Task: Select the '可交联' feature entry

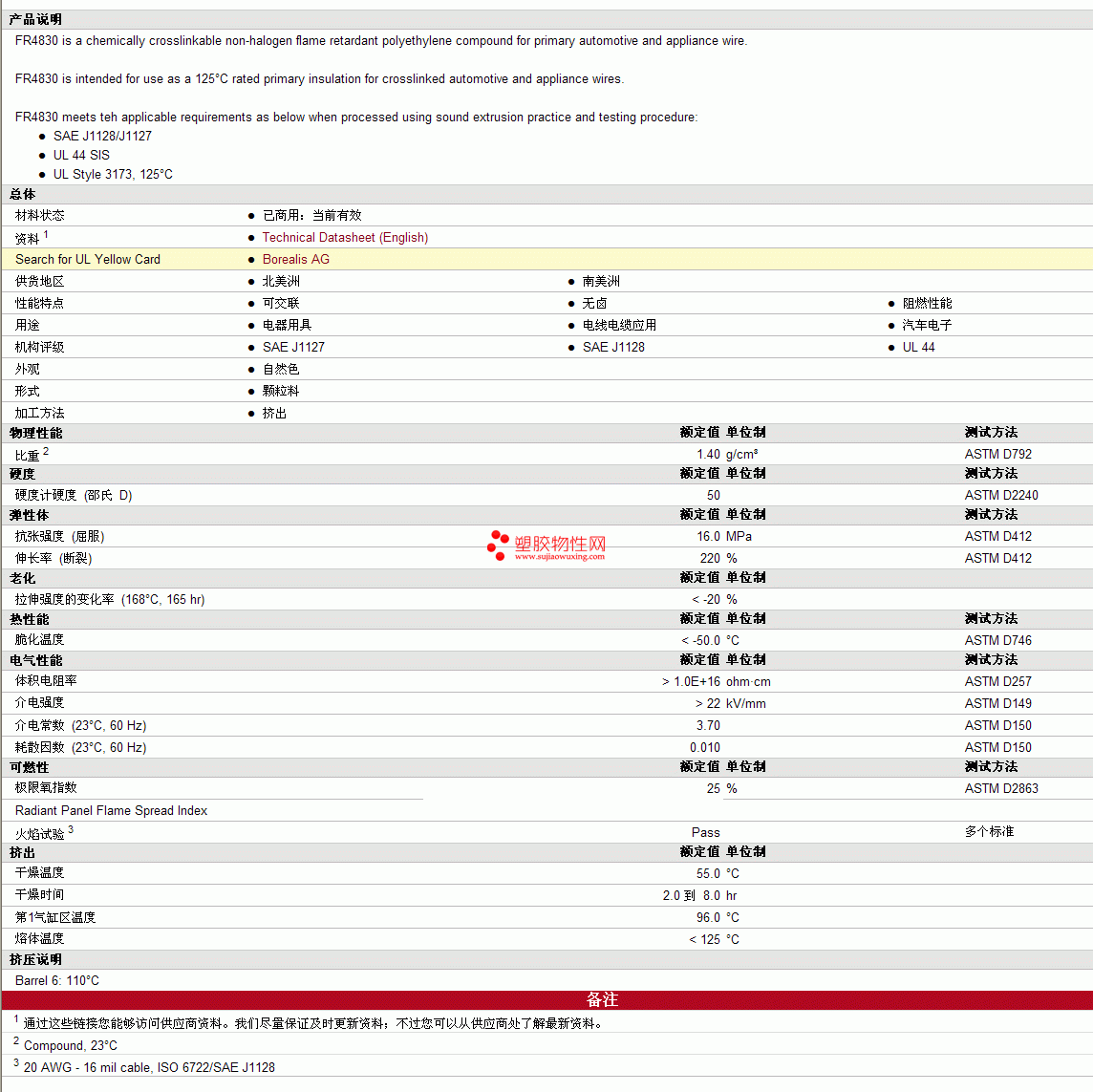Action: (281, 303)
